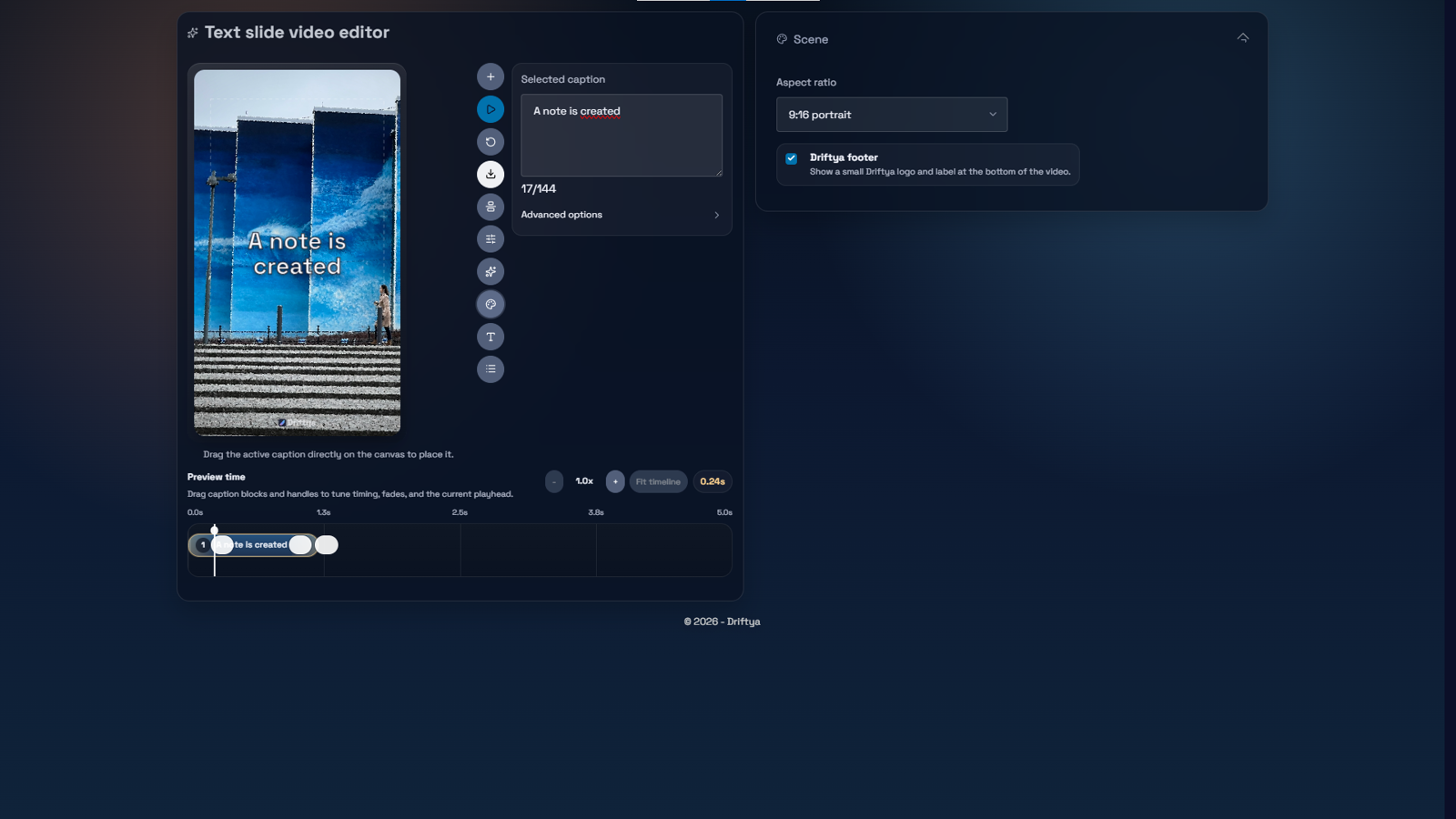Select the Play preview icon

[490, 108]
